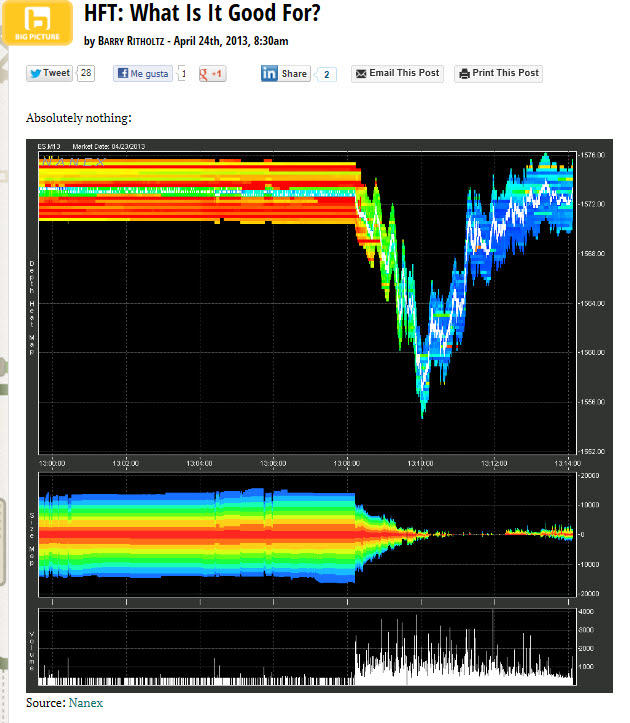The width and height of the screenshot is (630, 723).
Task: Open the tweet count bubble showing 28
Action: (x=86, y=73)
